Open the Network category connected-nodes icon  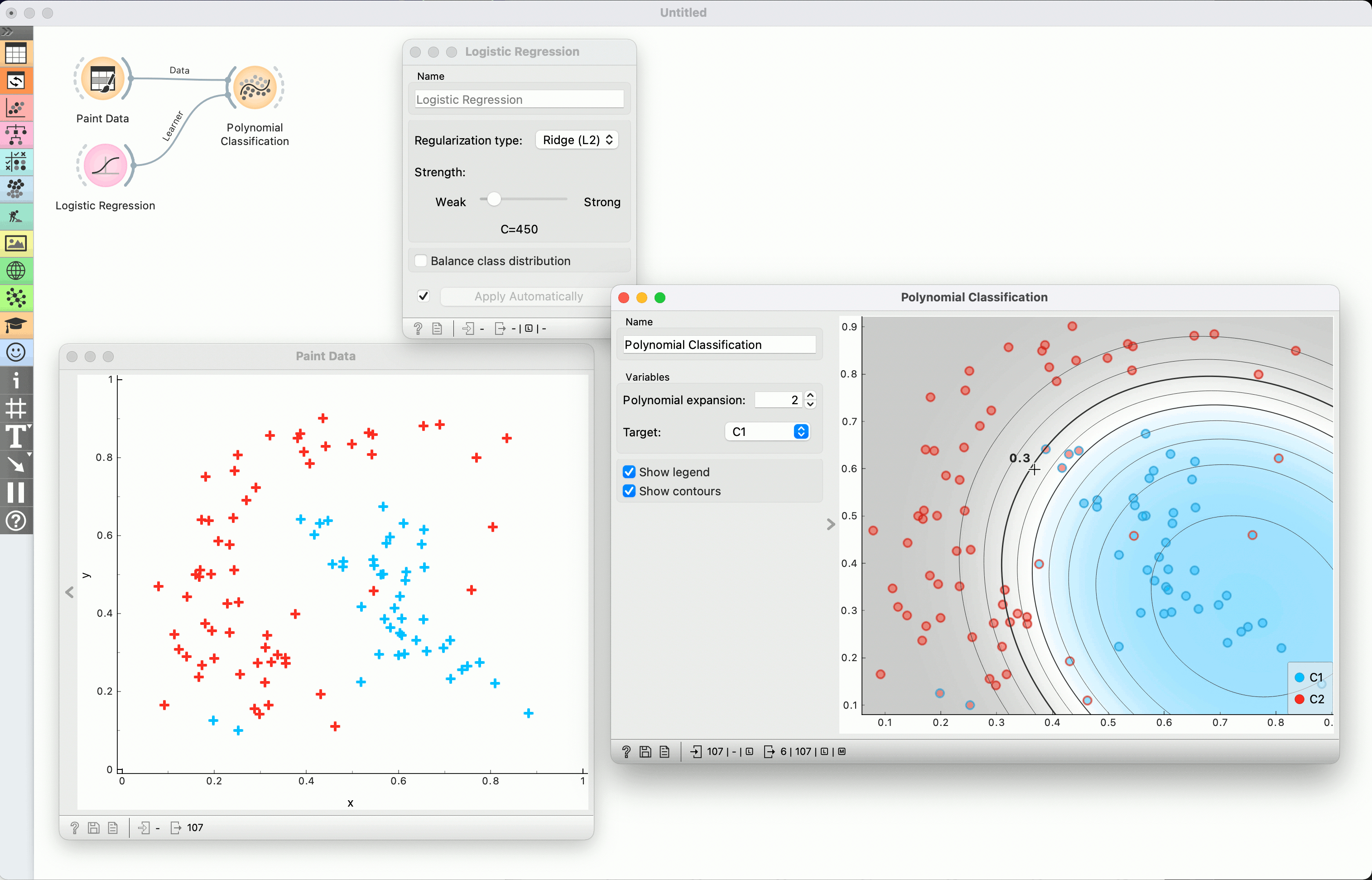point(16,298)
